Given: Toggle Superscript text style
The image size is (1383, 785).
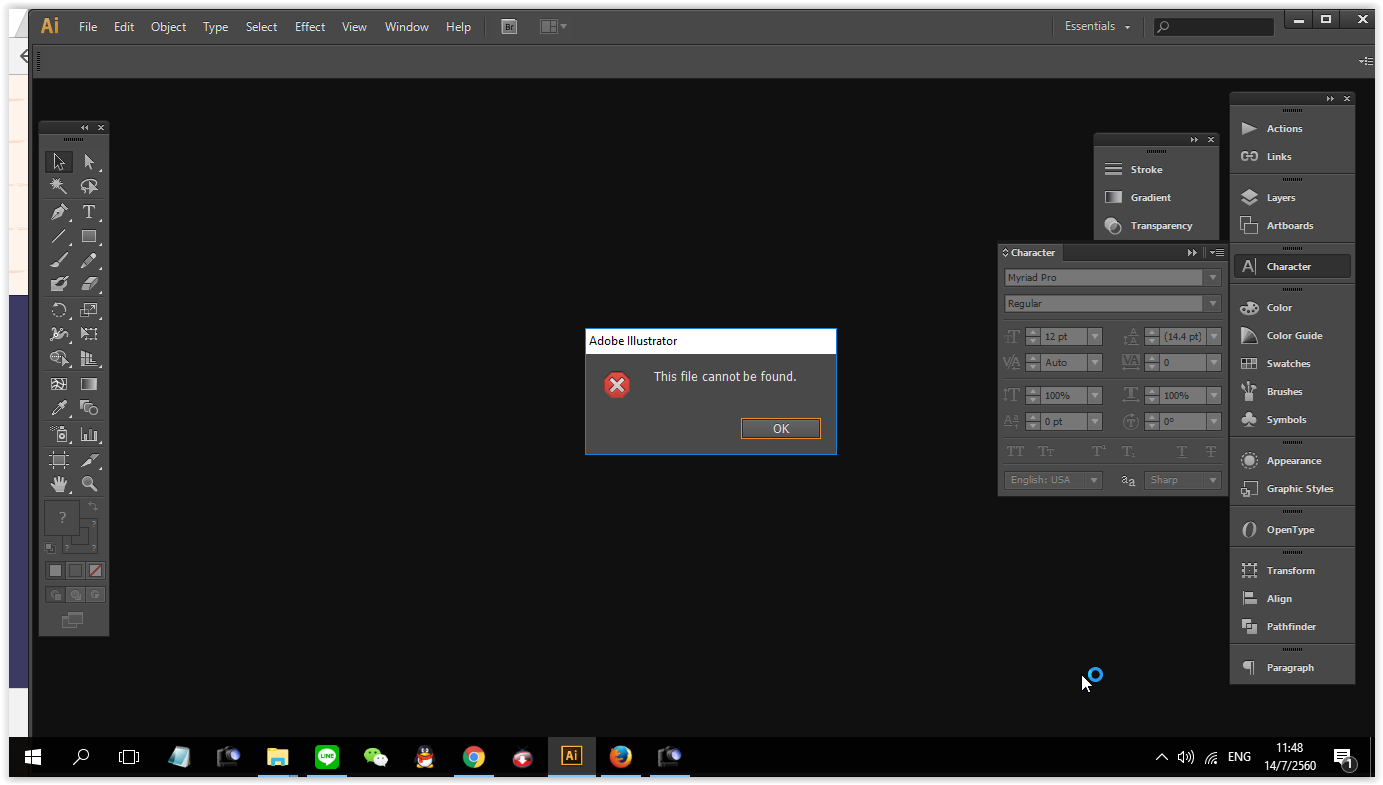Looking at the screenshot, I should (x=1098, y=452).
